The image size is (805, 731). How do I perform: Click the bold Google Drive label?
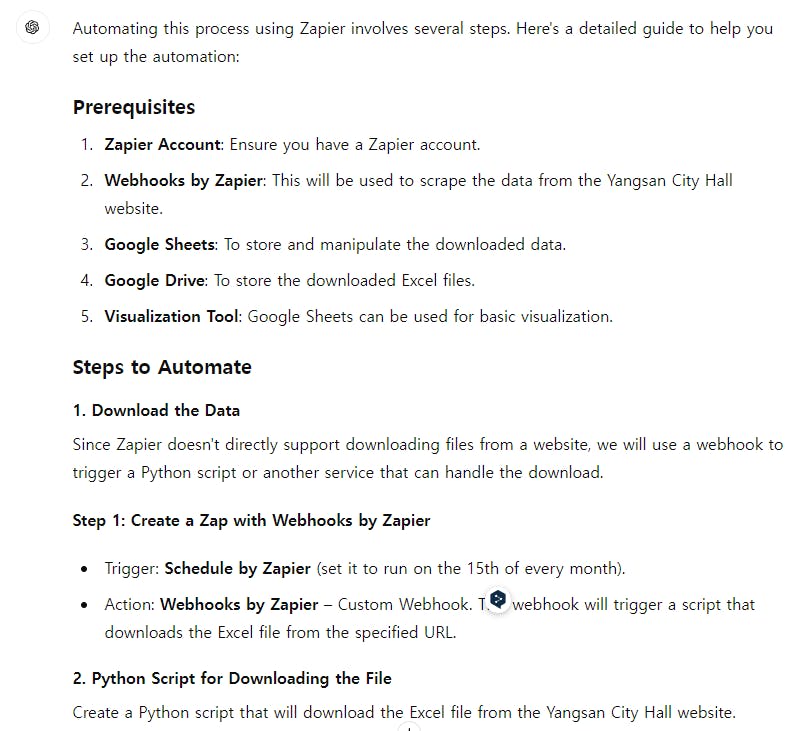pos(155,280)
